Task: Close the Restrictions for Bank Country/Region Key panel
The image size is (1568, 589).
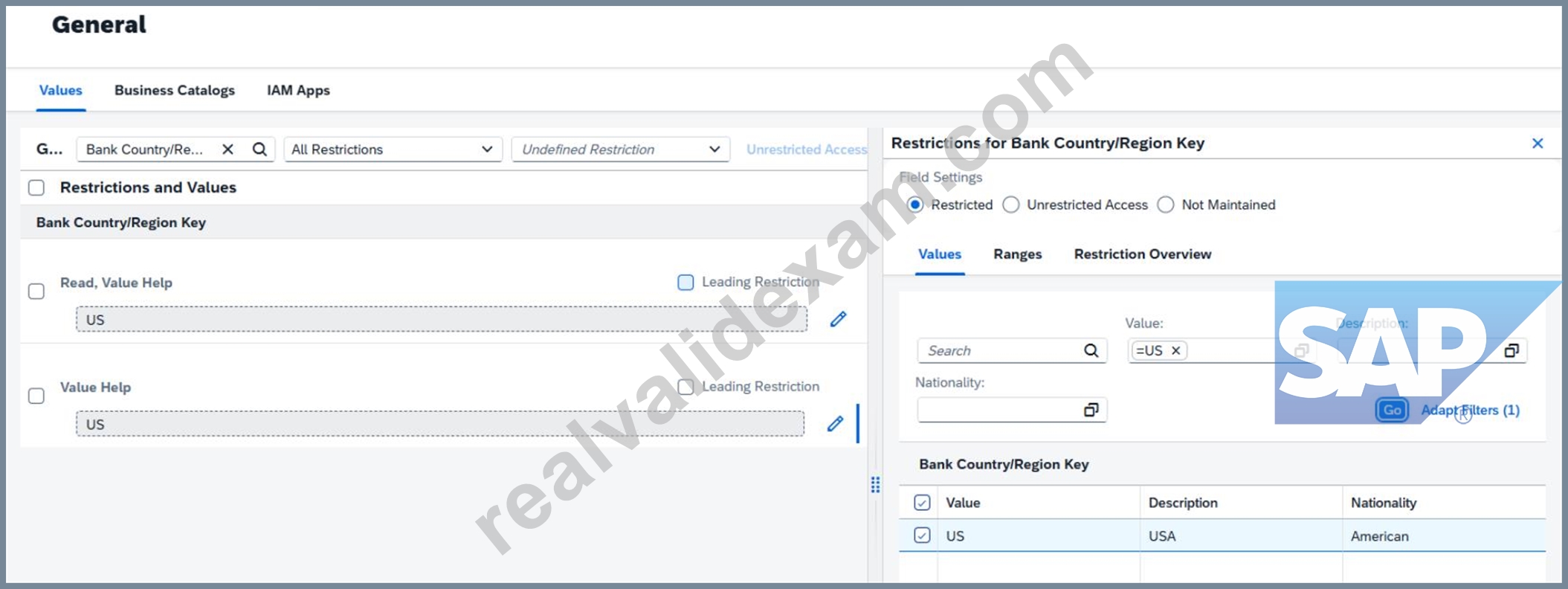Action: point(1538,143)
